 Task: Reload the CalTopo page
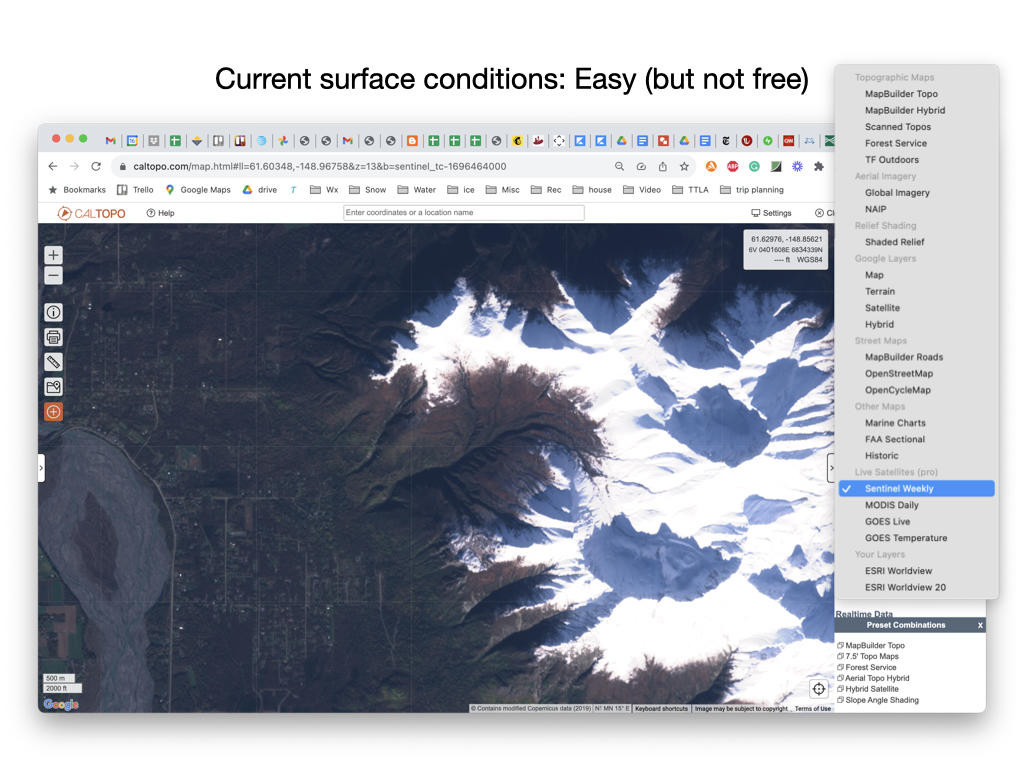click(x=96, y=167)
